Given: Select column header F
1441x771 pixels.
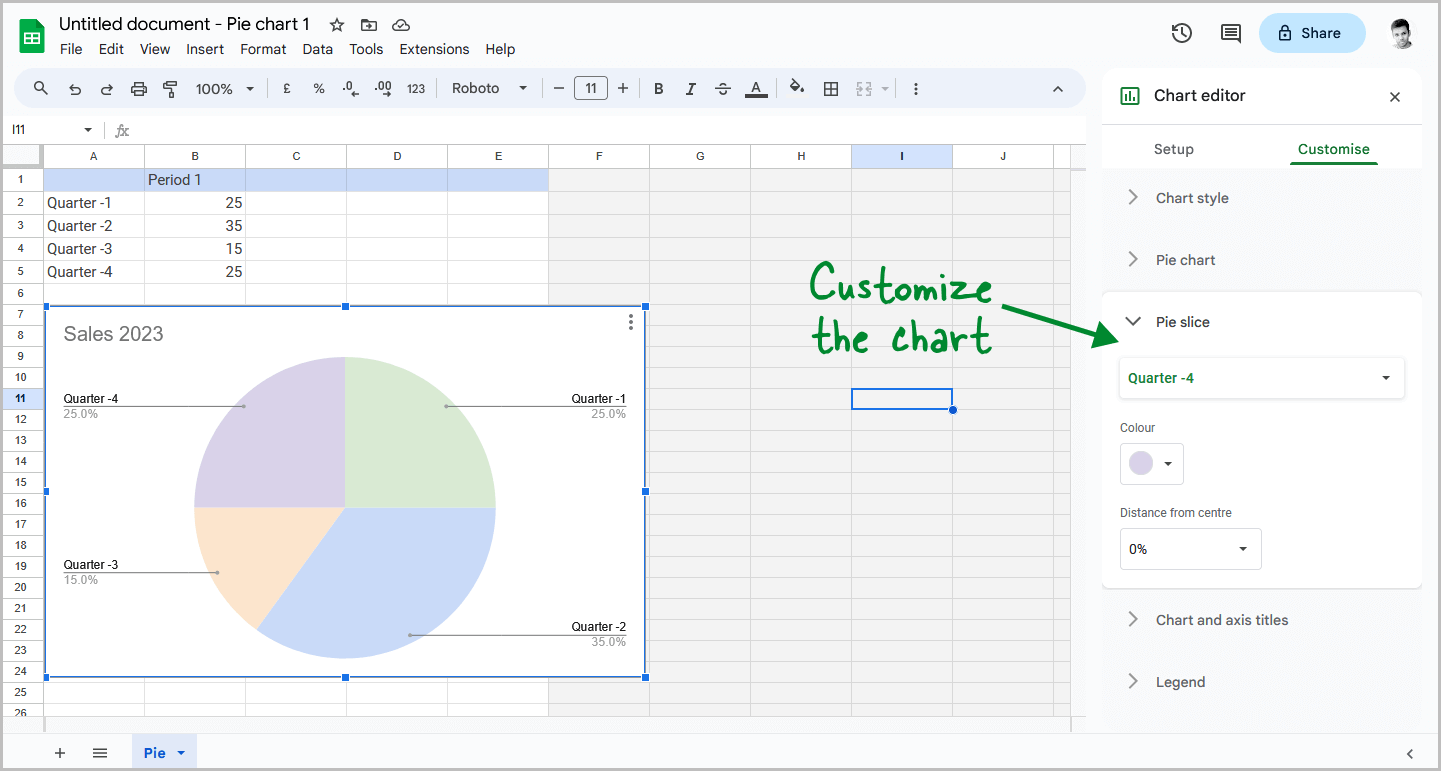Looking at the screenshot, I should [599, 156].
